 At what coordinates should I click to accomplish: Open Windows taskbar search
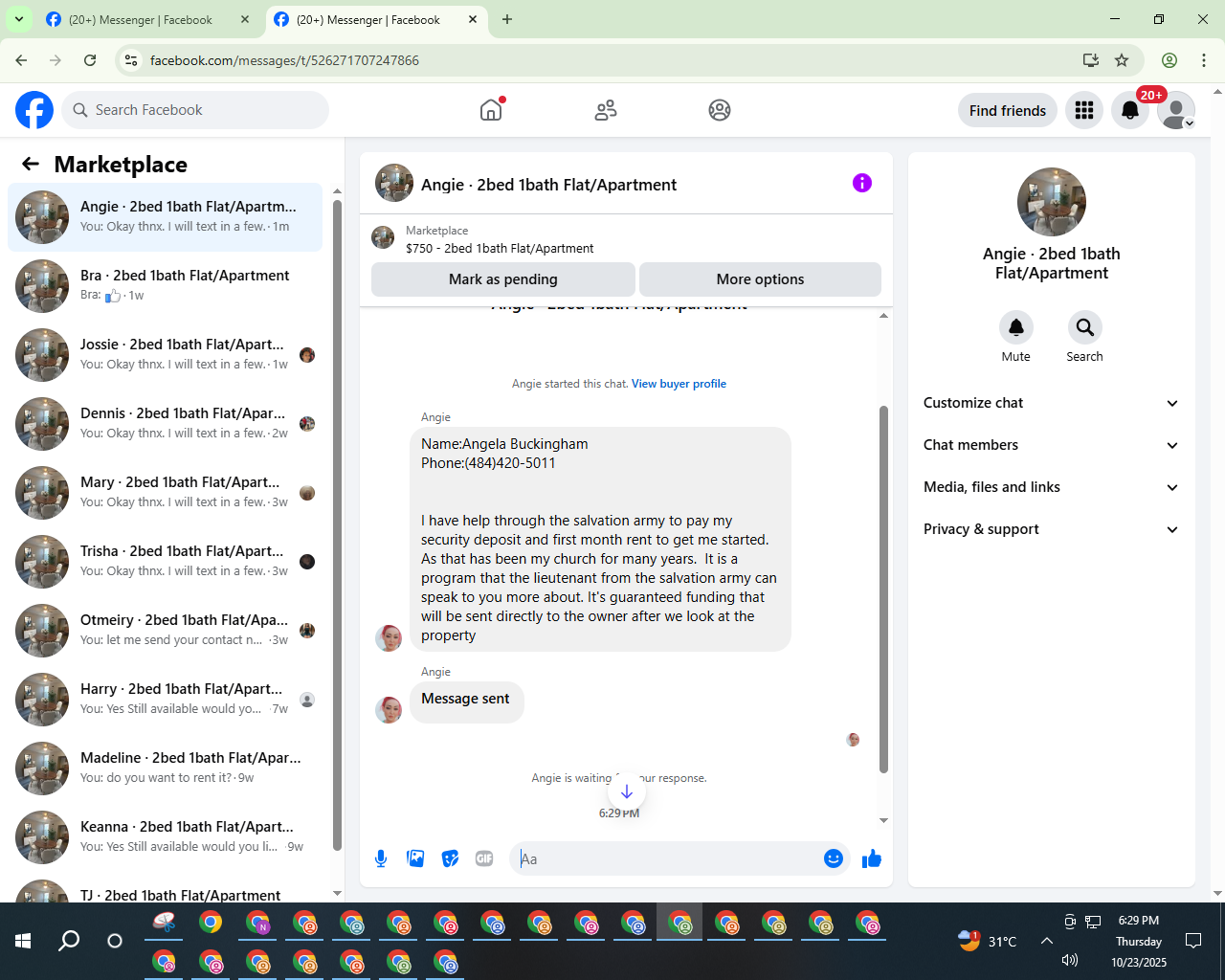[69, 941]
